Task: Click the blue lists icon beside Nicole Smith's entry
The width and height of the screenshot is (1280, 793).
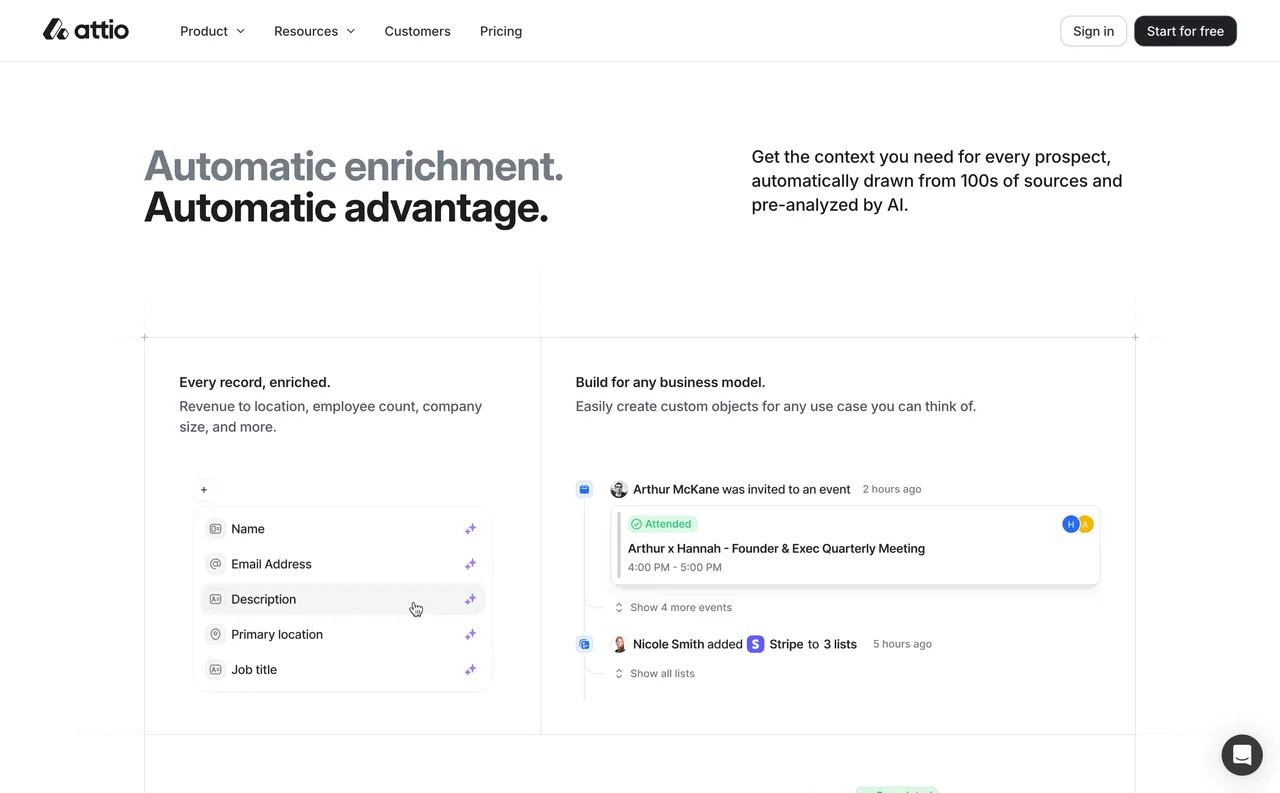Action: (x=584, y=644)
